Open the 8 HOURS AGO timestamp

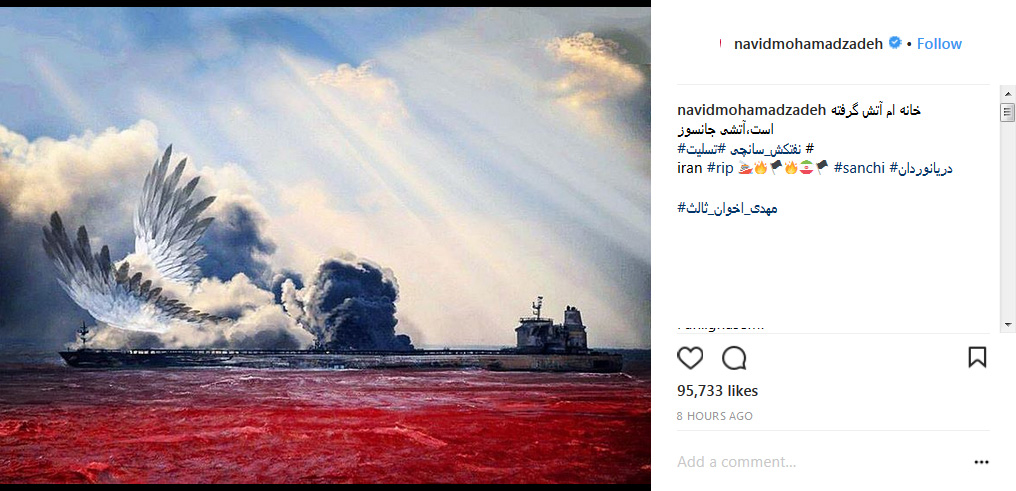coord(715,417)
